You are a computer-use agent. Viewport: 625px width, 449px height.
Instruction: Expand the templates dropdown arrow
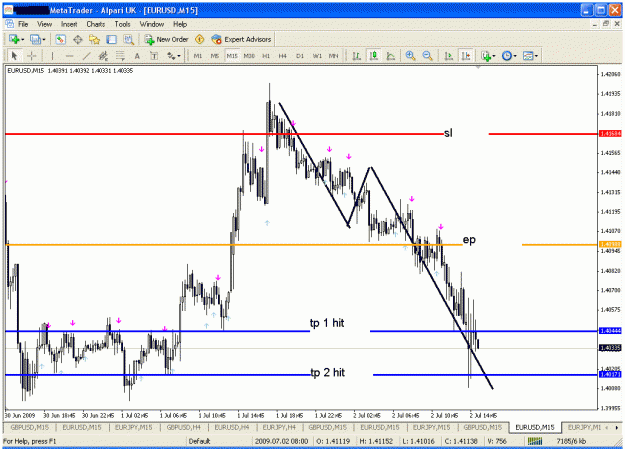coord(536,56)
